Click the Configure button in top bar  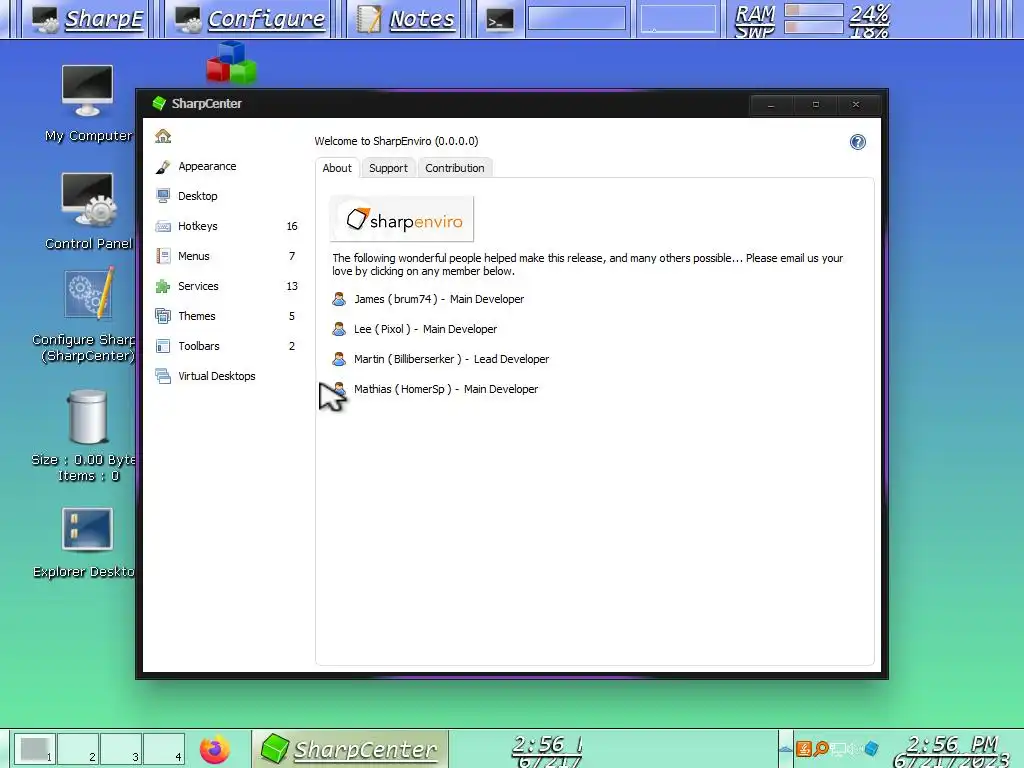coord(249,19)
